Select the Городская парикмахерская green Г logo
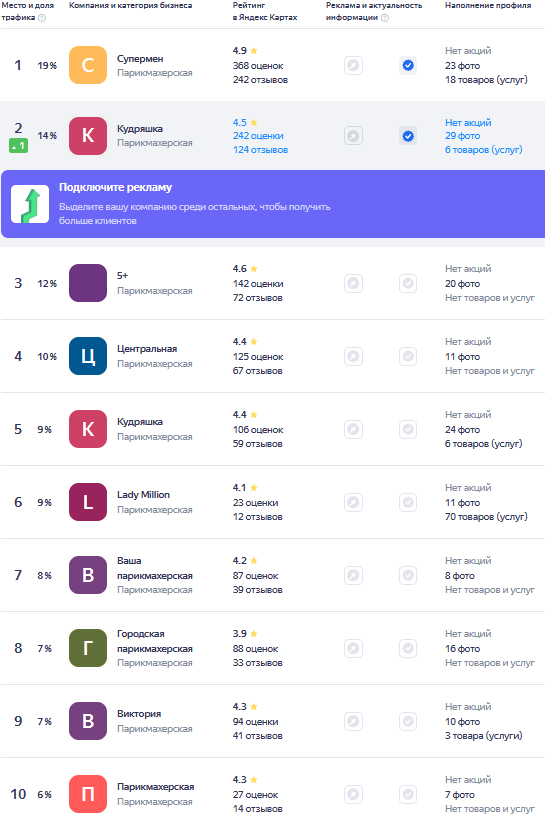The width and height of the screenshot is (545, 825). (88, 648)
